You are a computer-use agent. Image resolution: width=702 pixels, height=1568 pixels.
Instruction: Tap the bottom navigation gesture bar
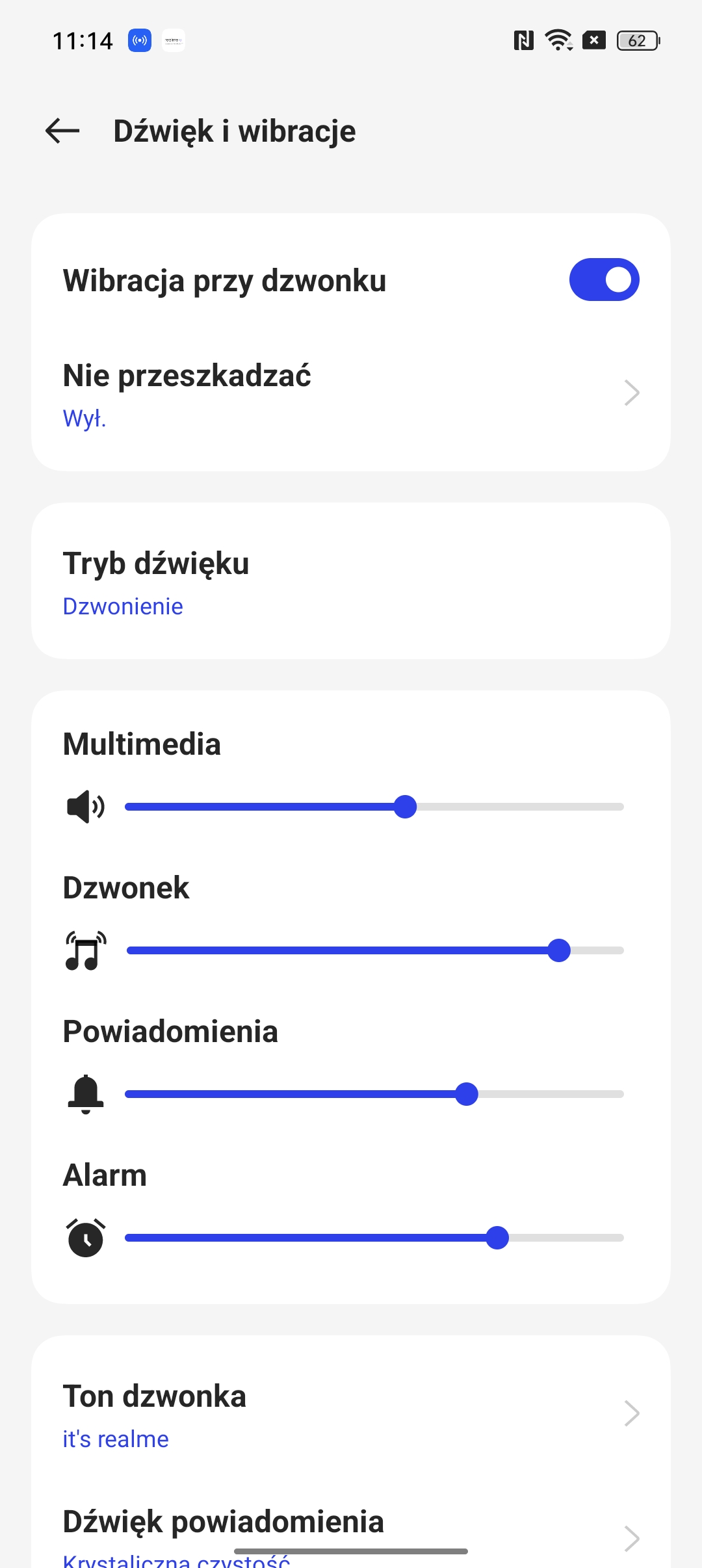tap(351, 1552)
